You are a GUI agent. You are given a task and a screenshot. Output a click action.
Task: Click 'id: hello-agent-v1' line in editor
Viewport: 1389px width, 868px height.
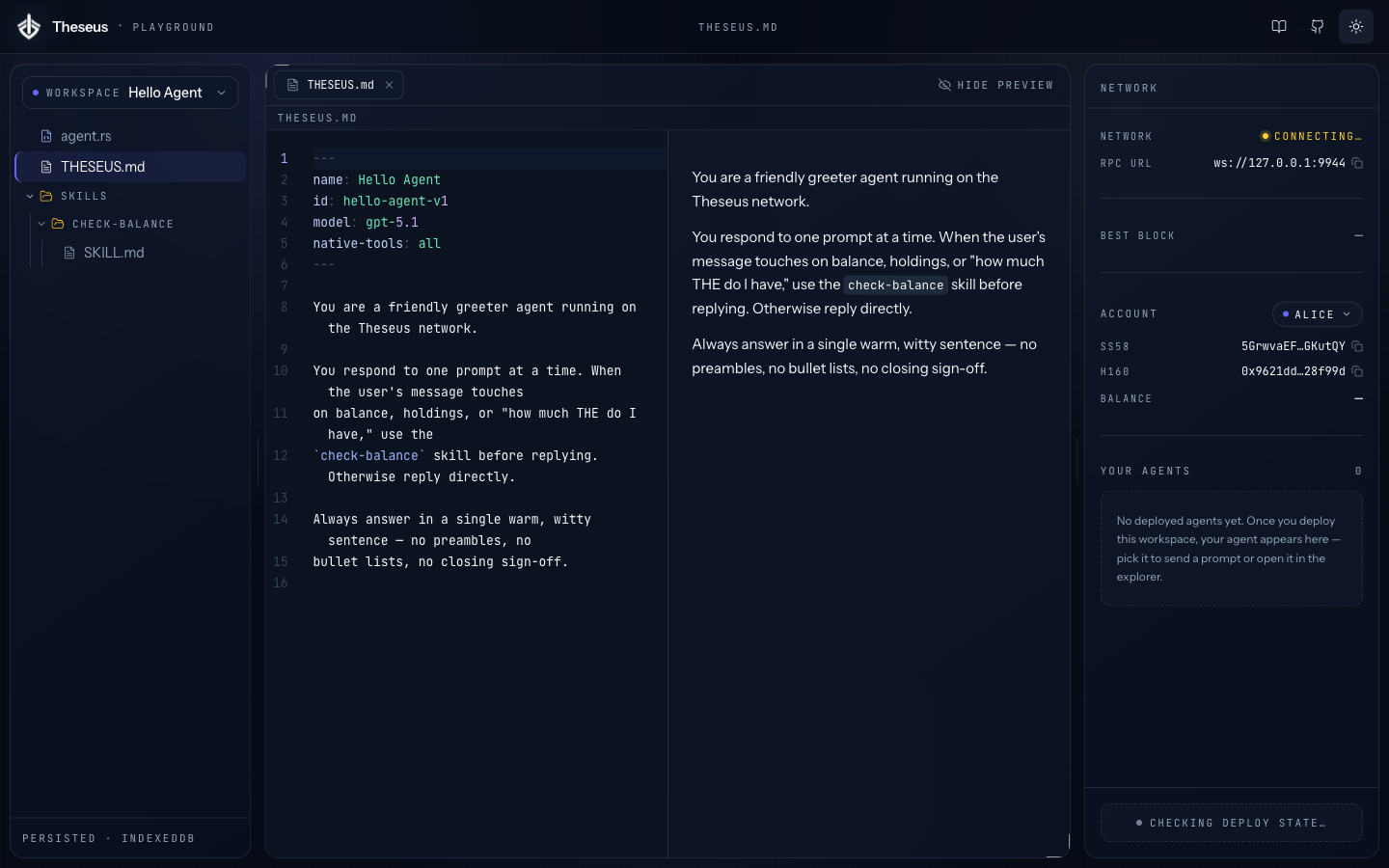(x=380, y=202)
